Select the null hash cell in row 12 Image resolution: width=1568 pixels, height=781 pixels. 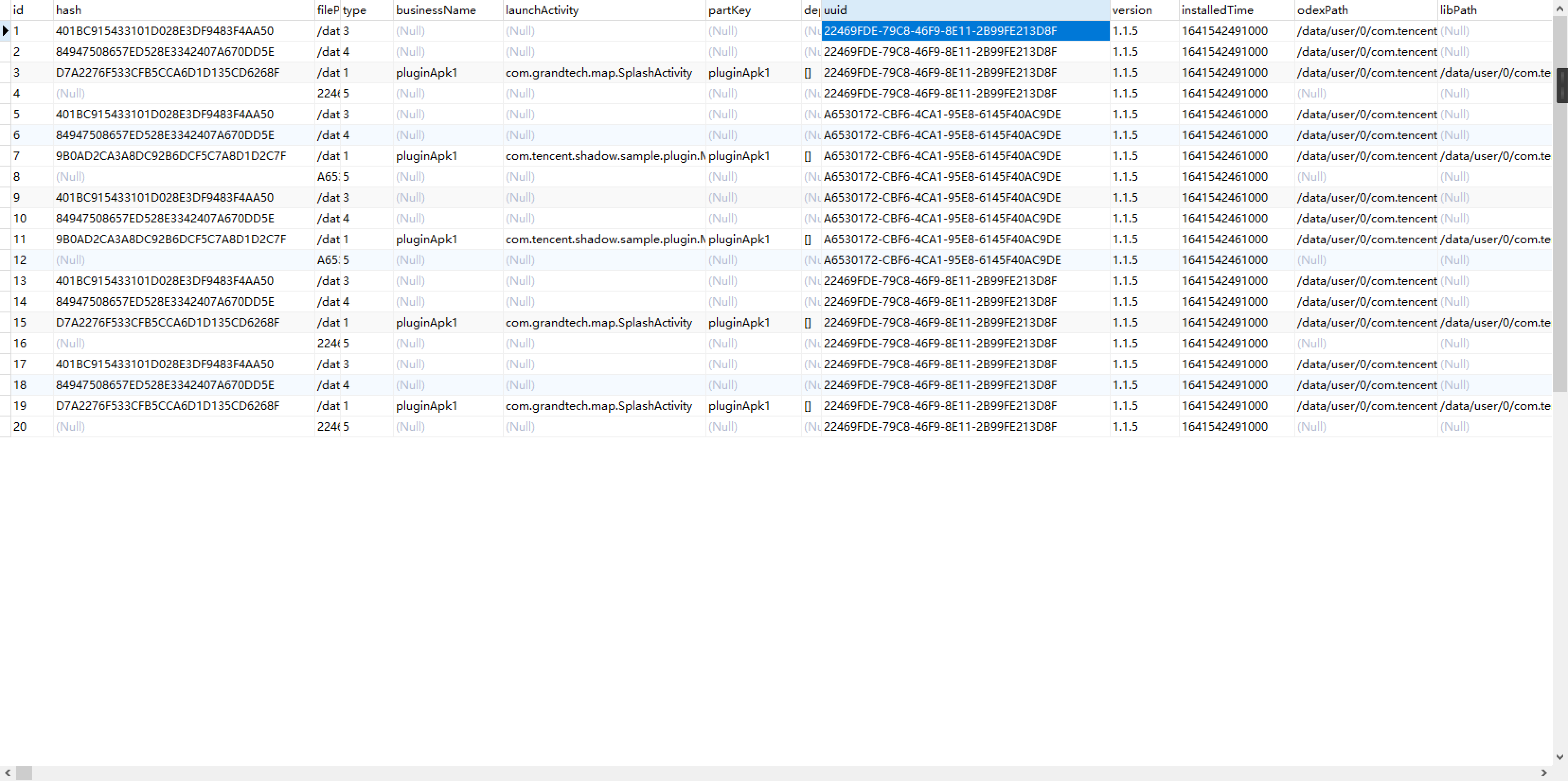pos(71,260)
